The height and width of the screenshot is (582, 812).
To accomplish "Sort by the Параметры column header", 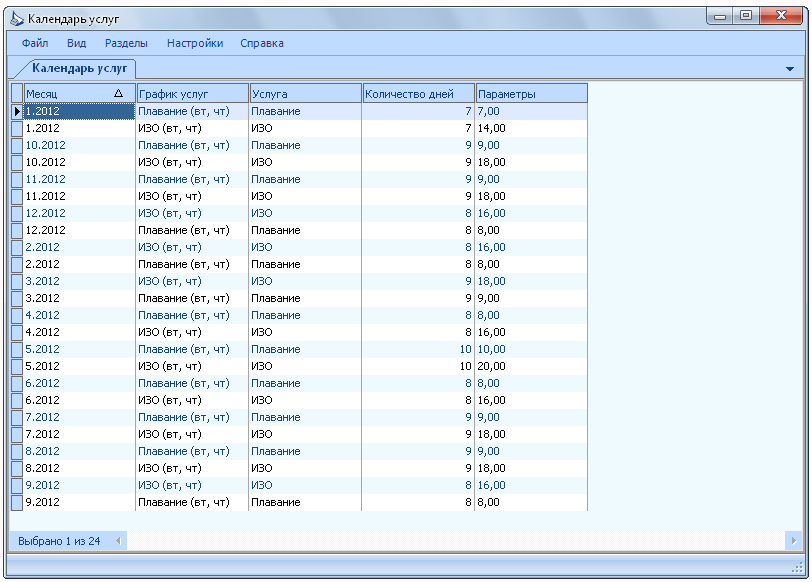I will click(531, 93).
